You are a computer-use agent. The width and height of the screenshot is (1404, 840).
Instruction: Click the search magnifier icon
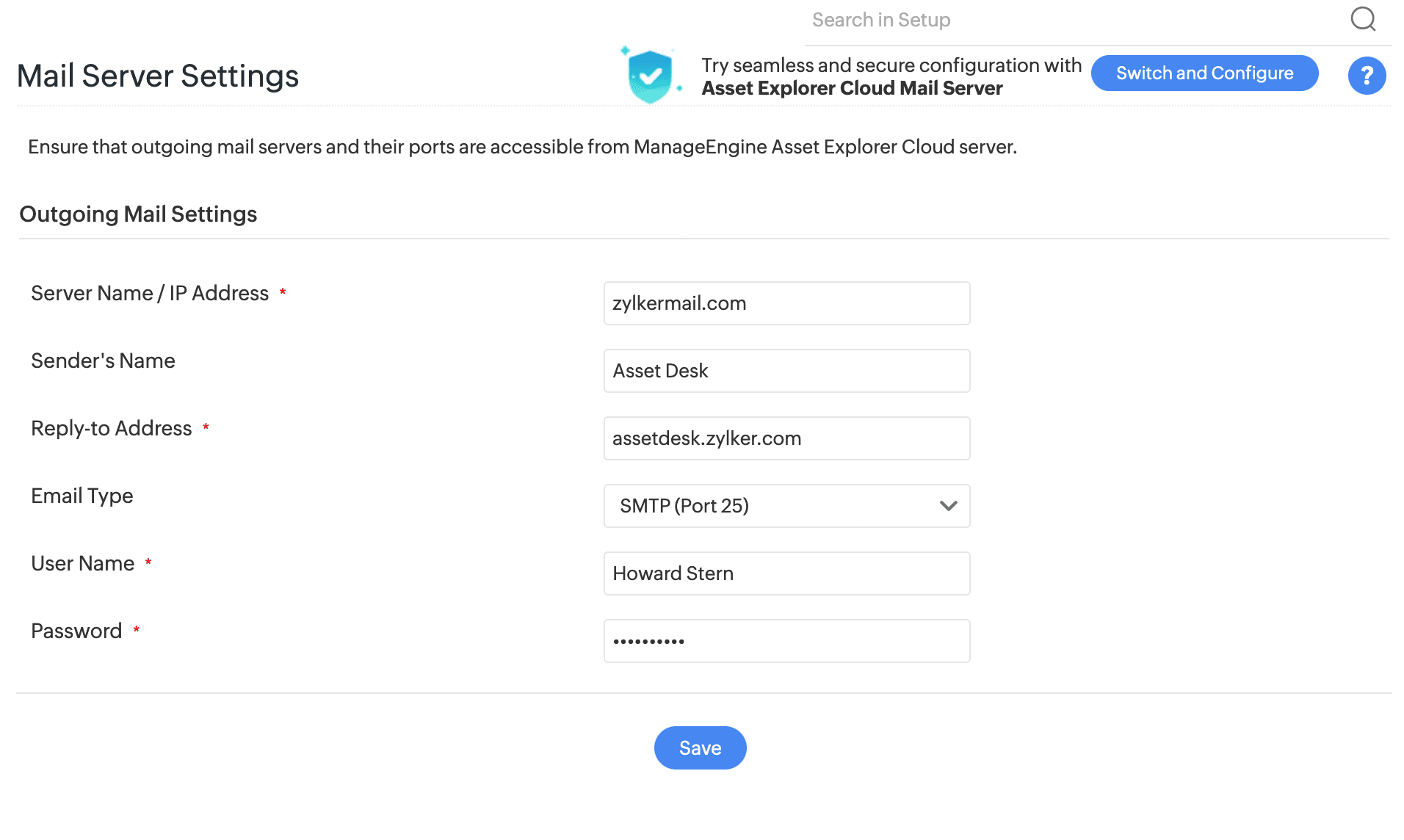[1363, 19]
